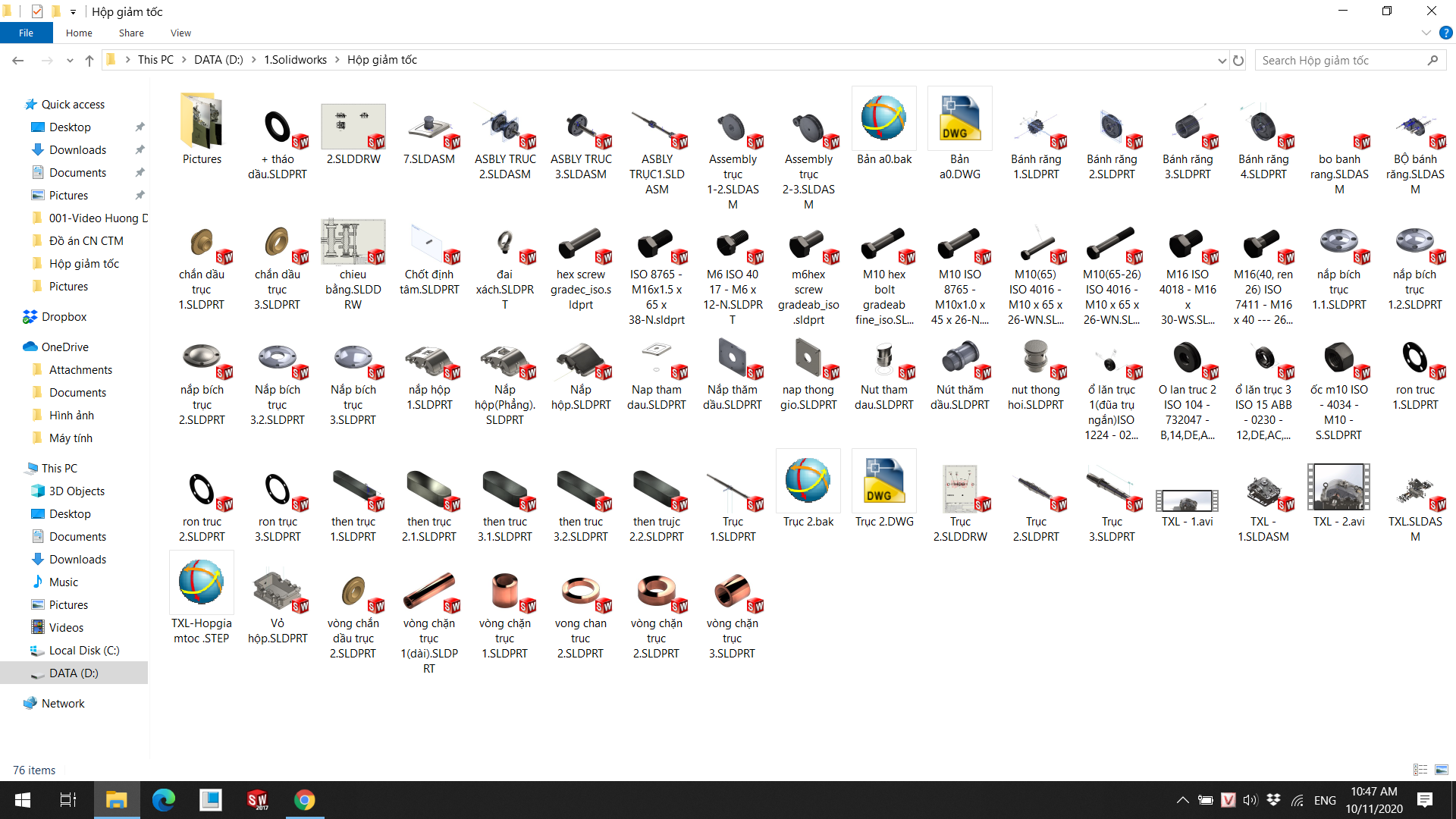Switch to details view layout

click(x=1420, y=770)
